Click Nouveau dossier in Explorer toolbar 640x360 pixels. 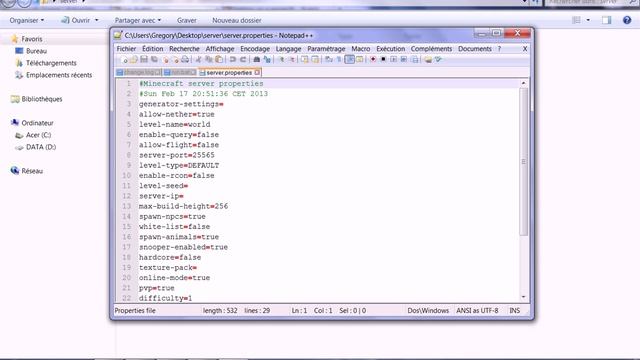pyautogui.click(x=237, y=20)
